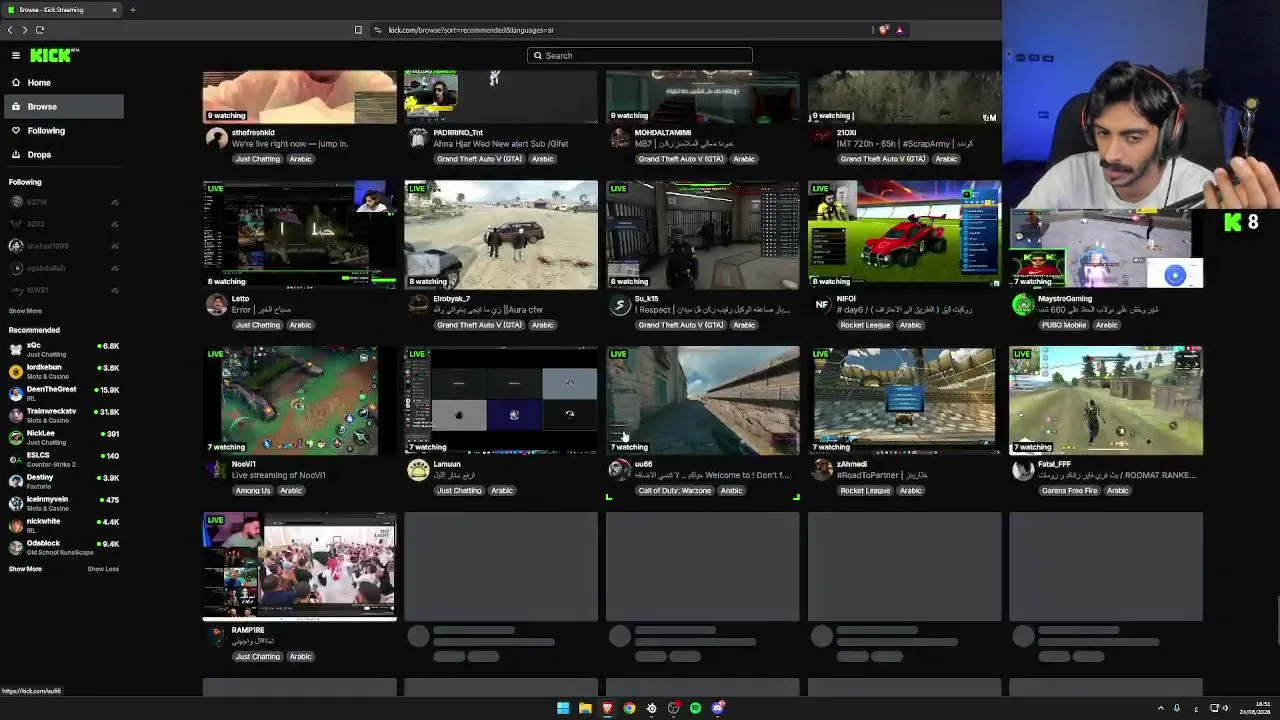The height and width of the screenshot is (720, 1280).
Task: Show hidden system tray icons
Action: click(x=1160, y=708)
